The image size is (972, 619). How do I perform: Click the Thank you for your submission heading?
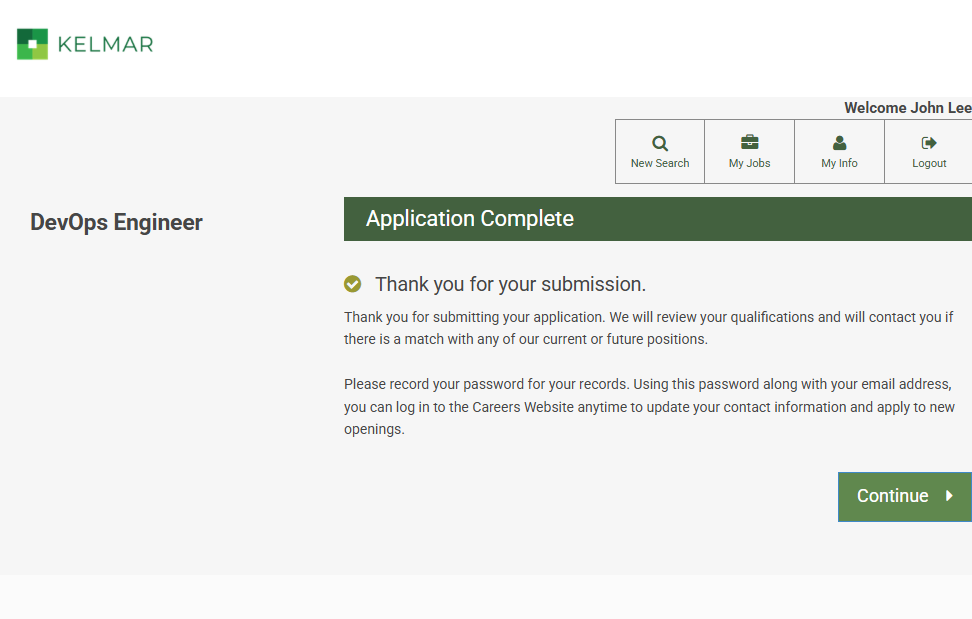[510, 284]
